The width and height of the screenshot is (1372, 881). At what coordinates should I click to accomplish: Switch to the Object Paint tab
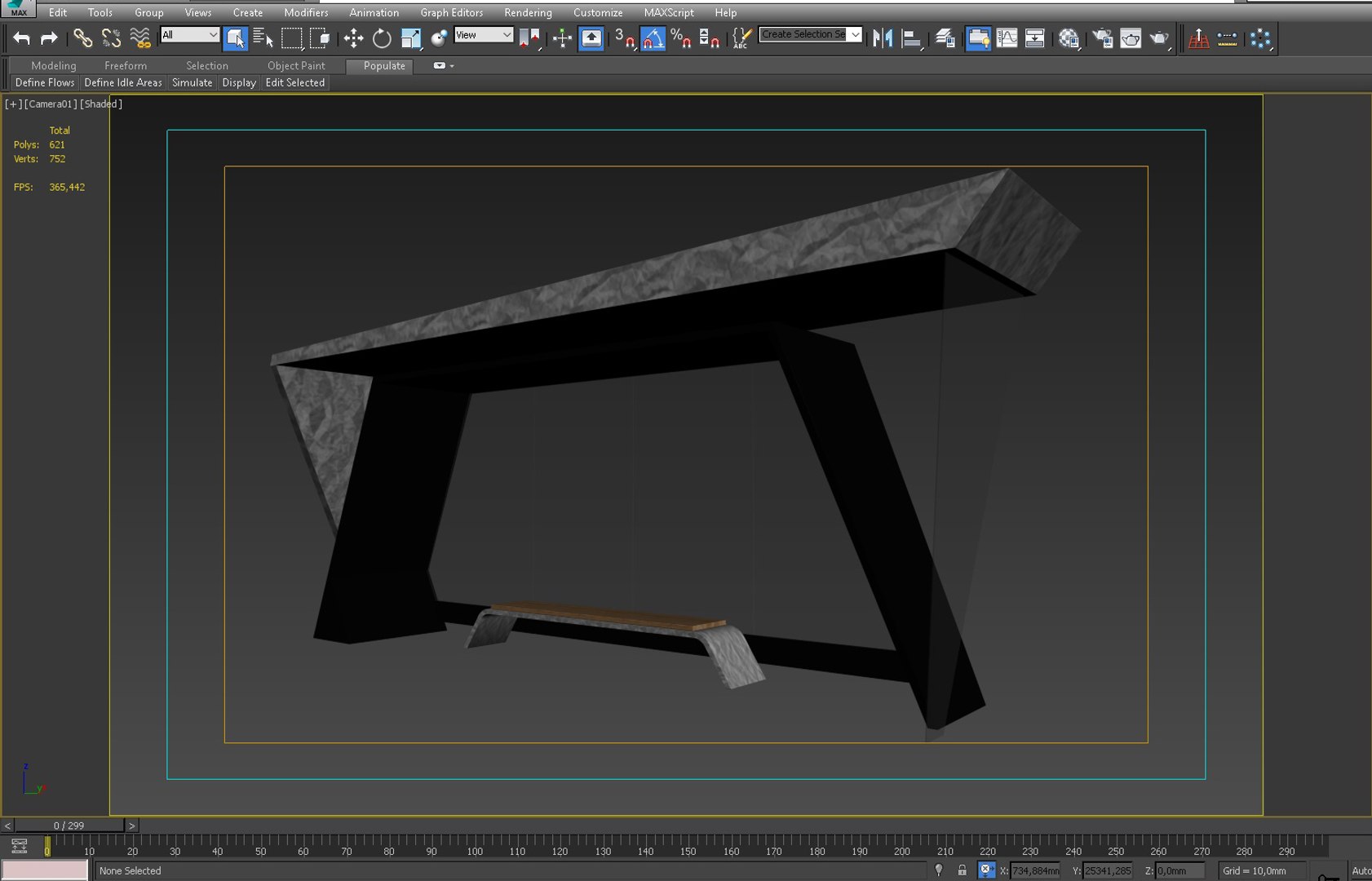point(296,65)
